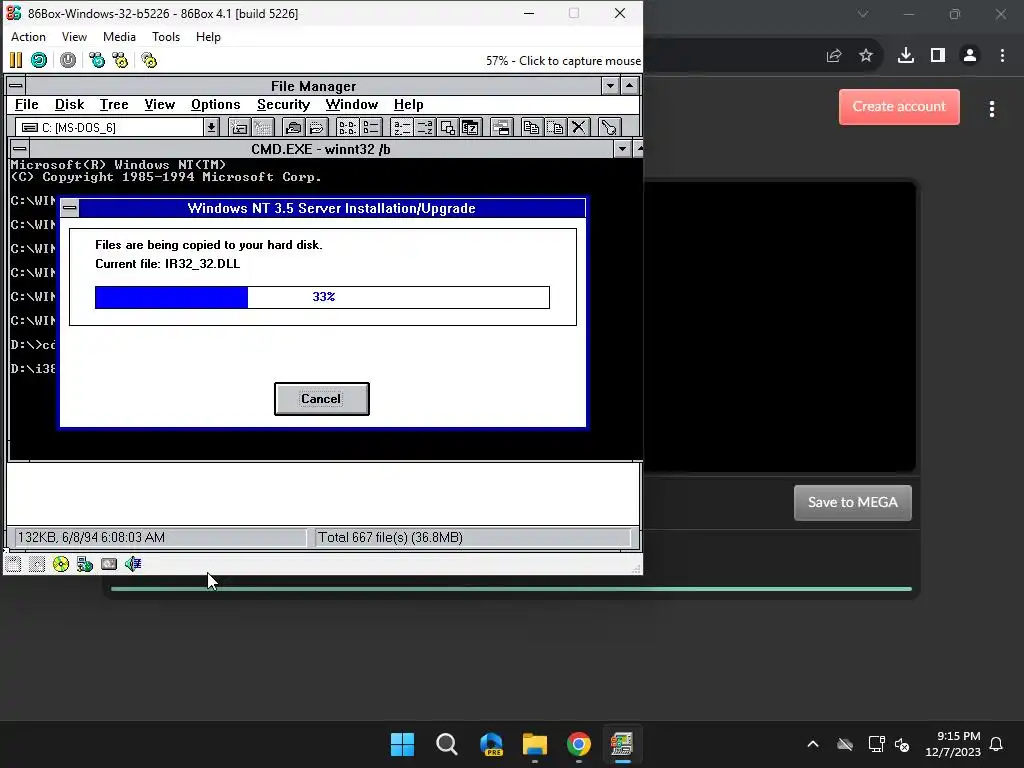The height and width of the screenshot is (768, 1024).
Task: Click hard disk status icon
Action: coord(109,564)
